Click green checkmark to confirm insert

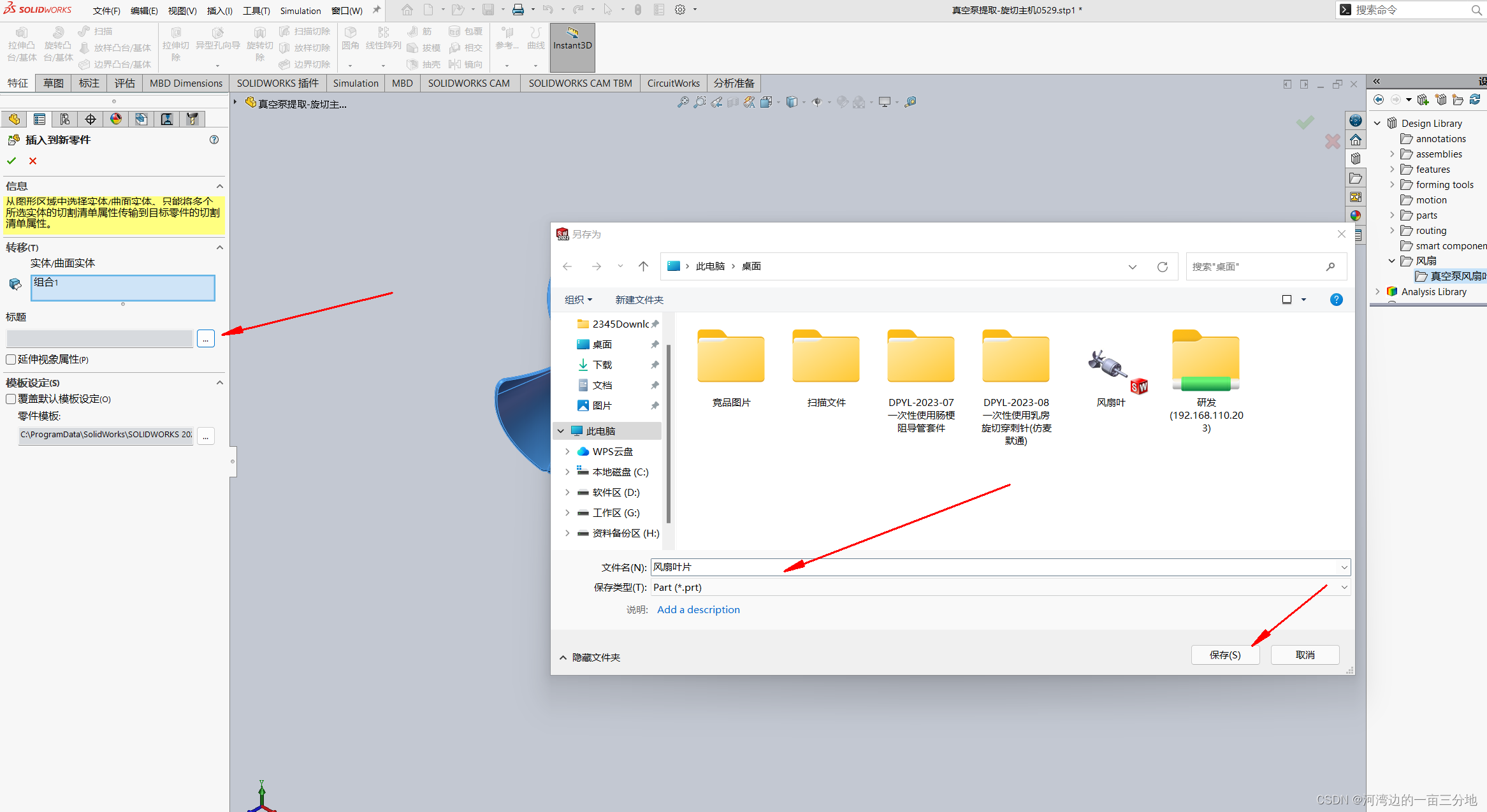11,161
